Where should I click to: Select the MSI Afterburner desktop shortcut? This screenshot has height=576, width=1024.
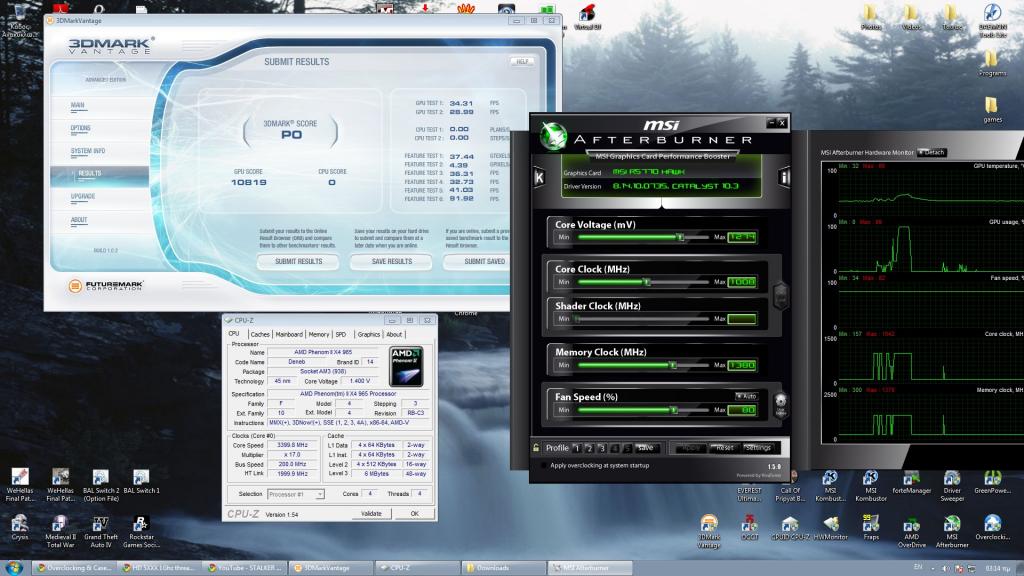pos(952,532)
